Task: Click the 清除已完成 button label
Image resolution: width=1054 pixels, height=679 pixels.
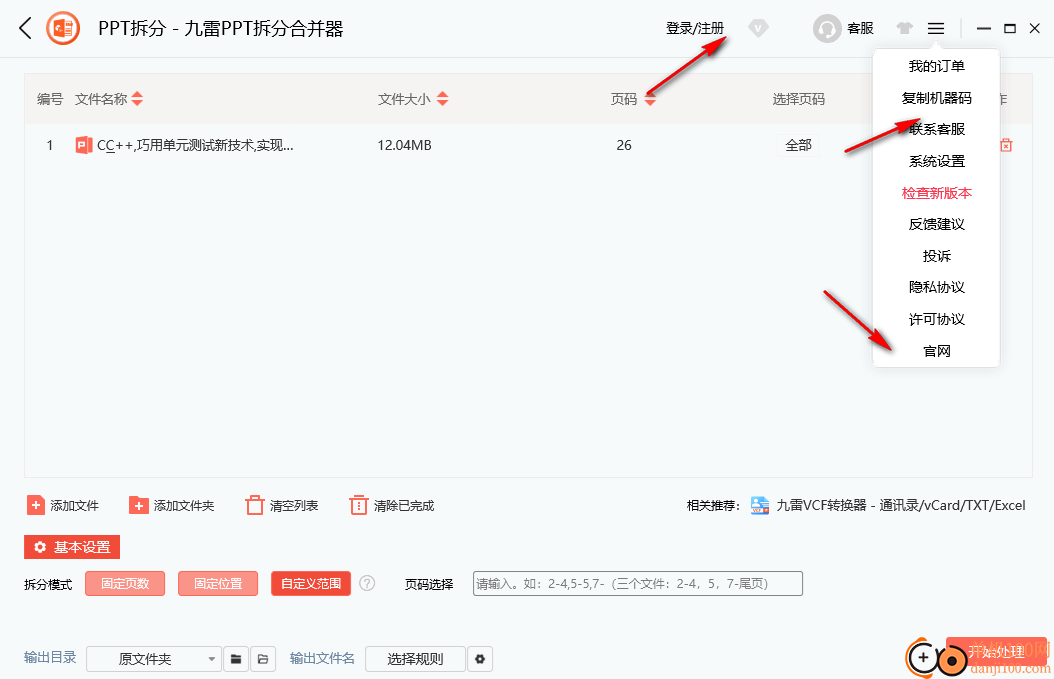Action: click(404, 506)
